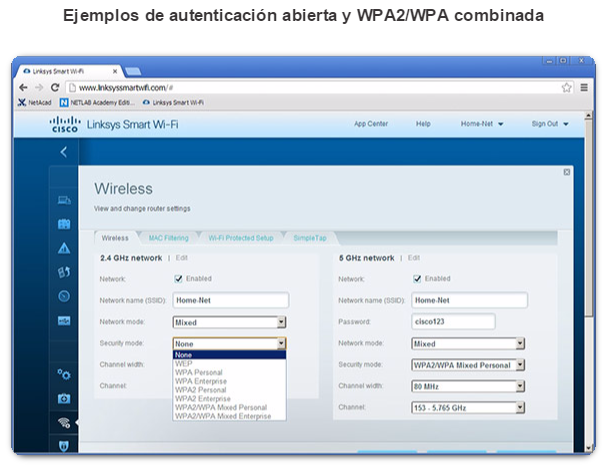Viewport: 602px width, 465px height.
Task: Select WPA Personal security mode
Action: [229, 372]
